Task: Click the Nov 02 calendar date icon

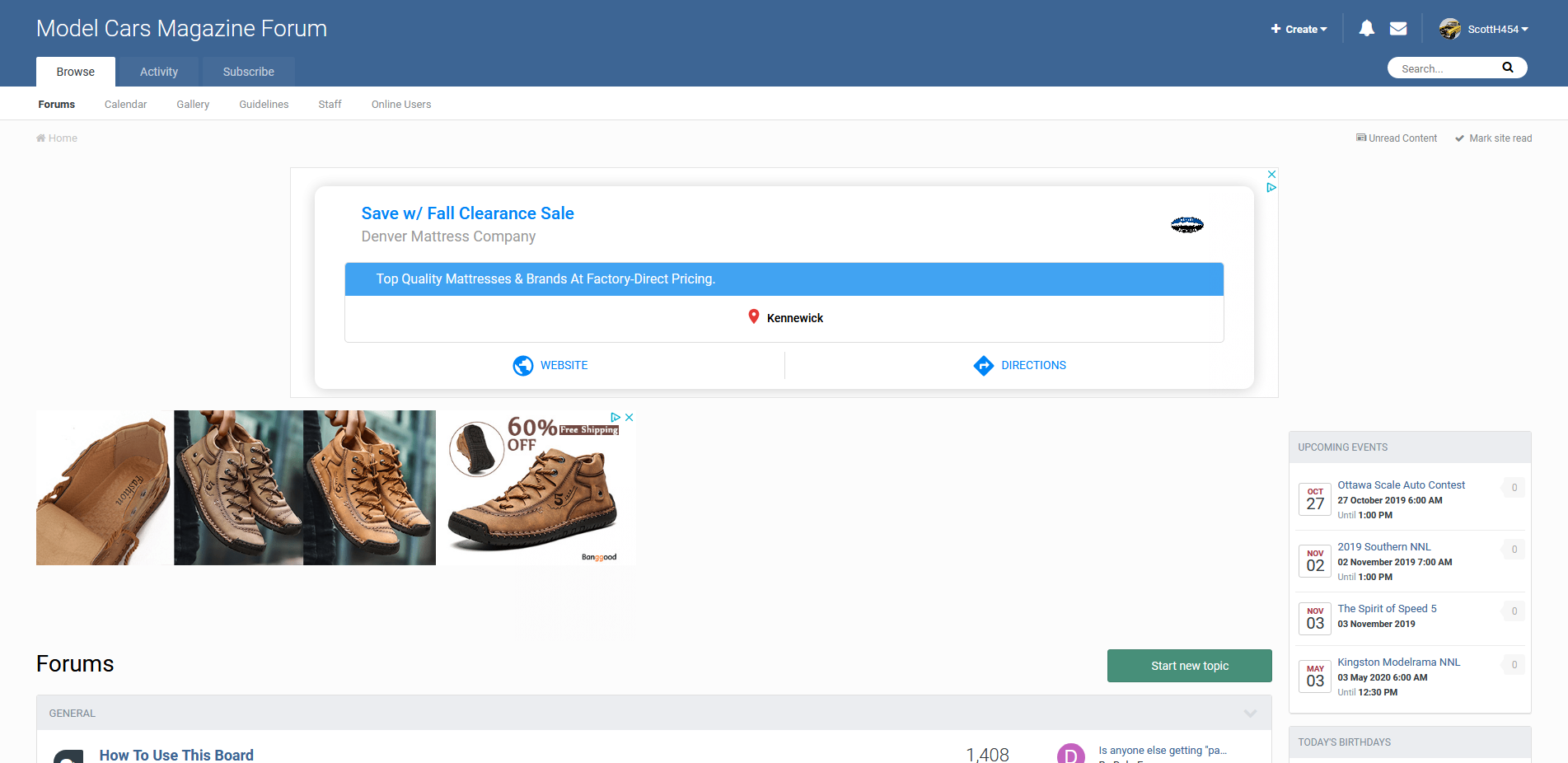Action: (1315, 561)
